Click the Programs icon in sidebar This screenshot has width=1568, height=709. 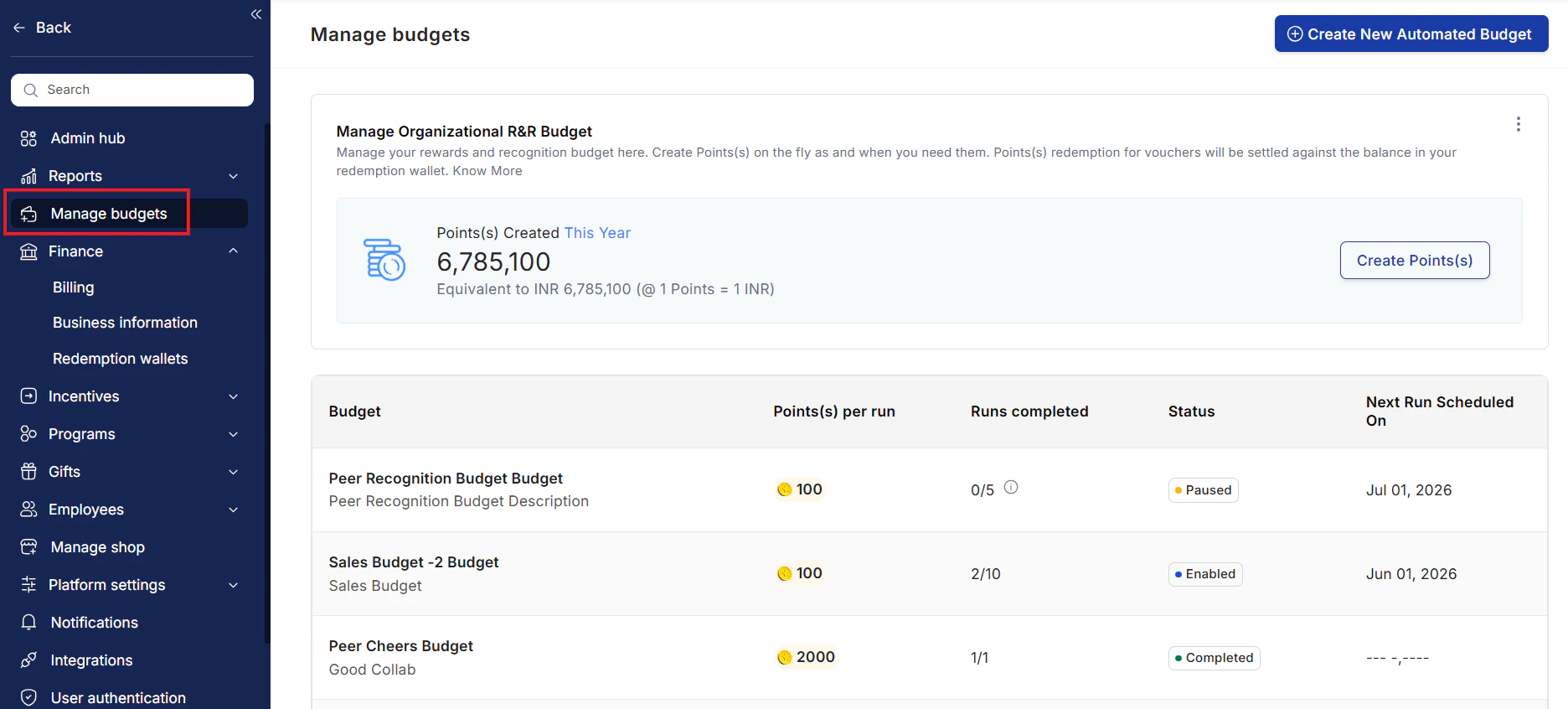28,434
